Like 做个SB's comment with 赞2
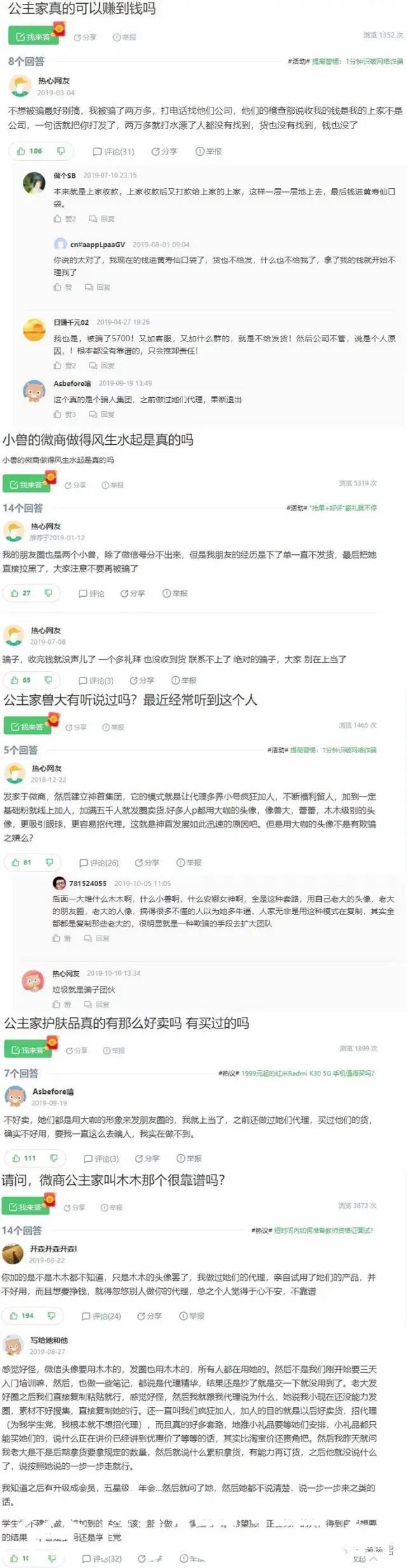The height and width of the screenshot is (1568, 407). tap(65, 219)
